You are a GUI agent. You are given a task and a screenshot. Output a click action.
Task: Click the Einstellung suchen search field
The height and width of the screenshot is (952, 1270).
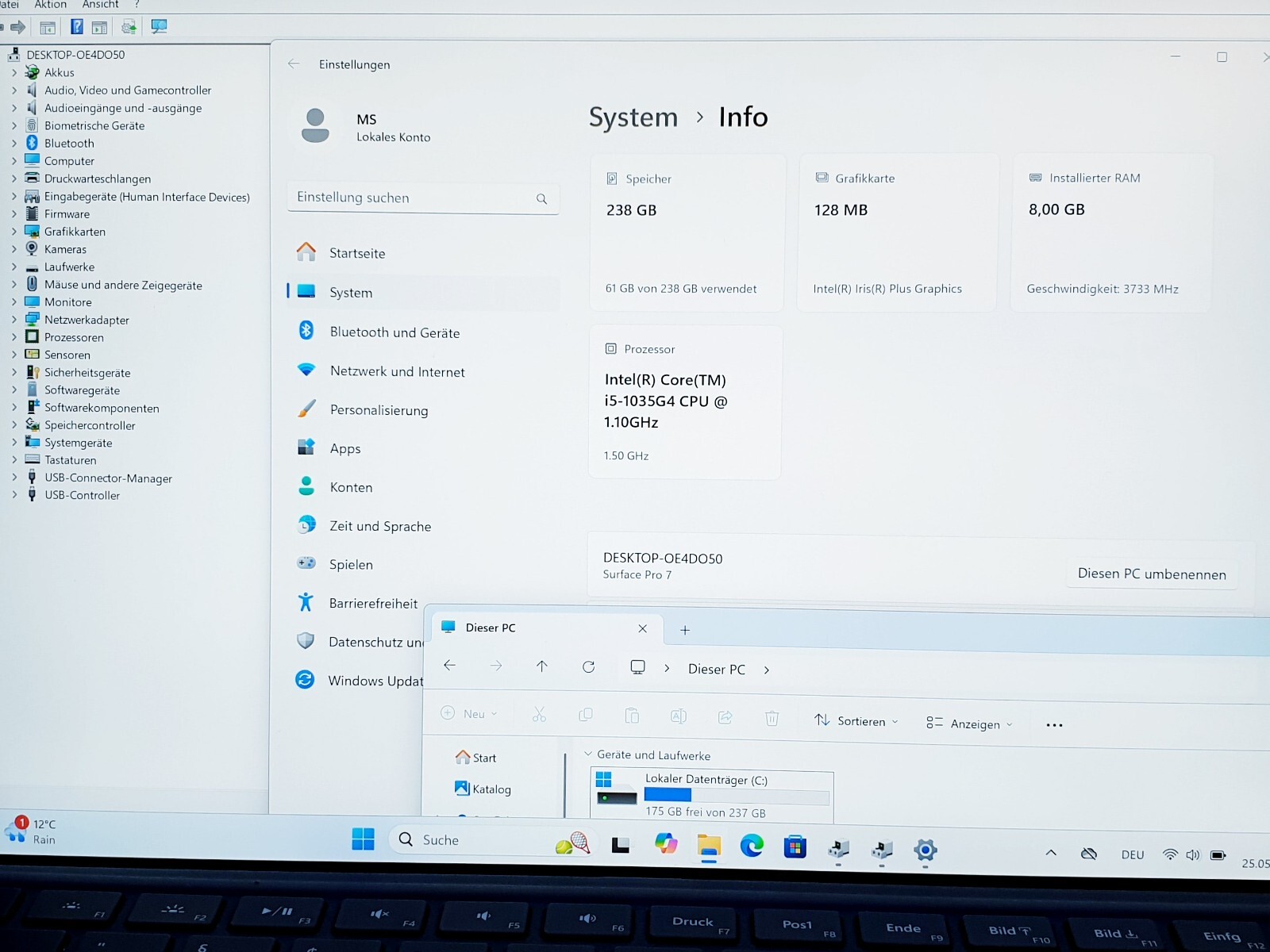(x=423, y=198)
